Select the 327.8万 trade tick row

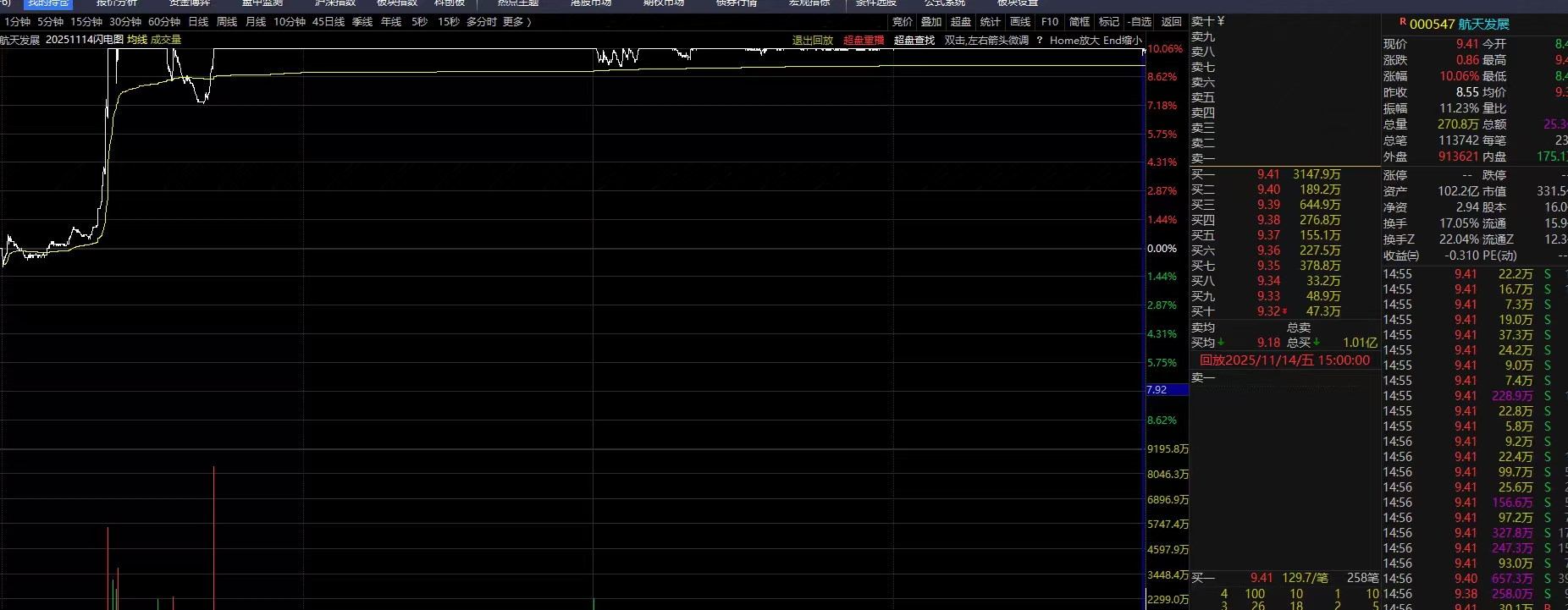click(x=1474, y=533)
